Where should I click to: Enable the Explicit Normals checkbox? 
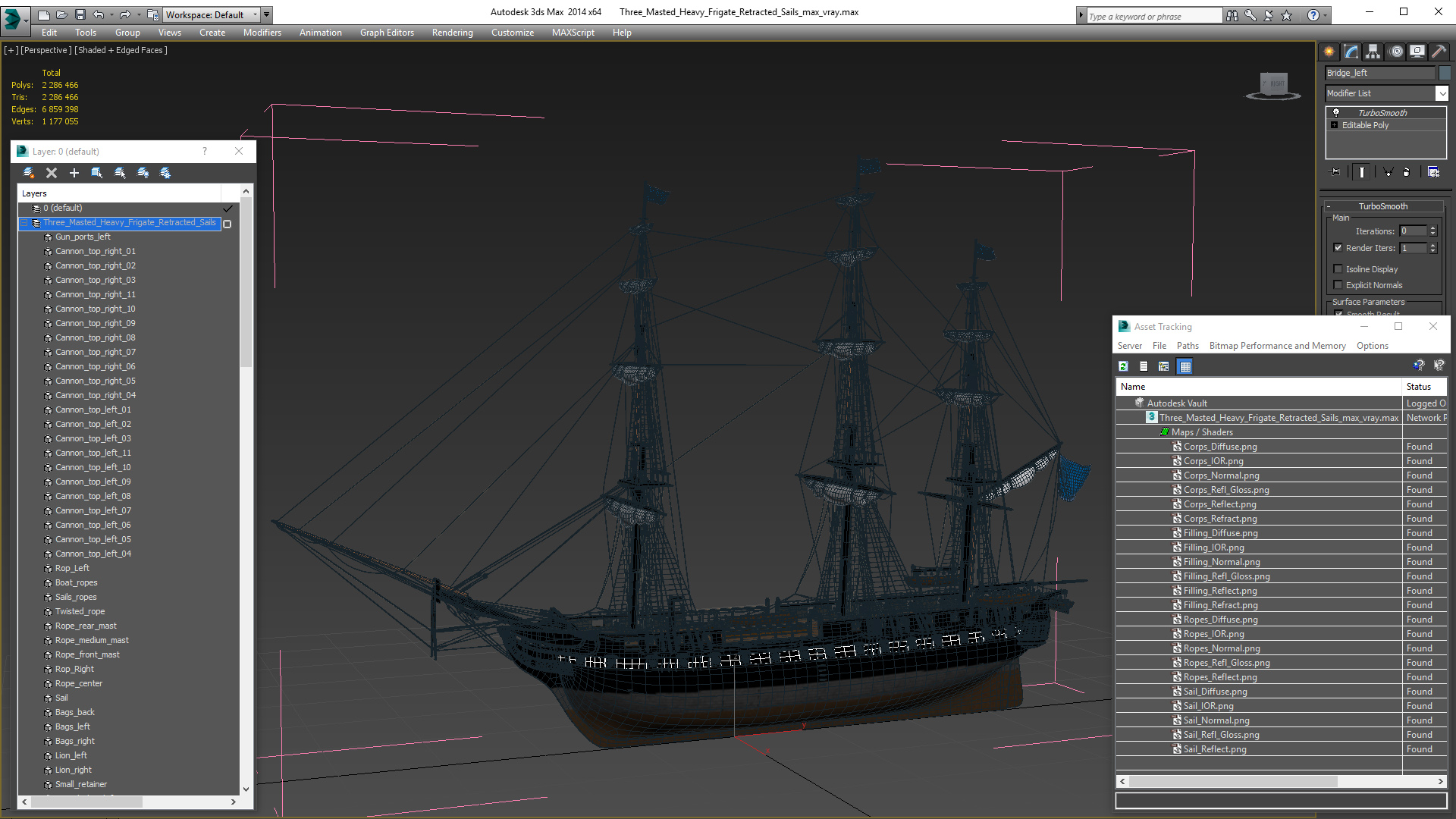click(x=1338, y=285)
